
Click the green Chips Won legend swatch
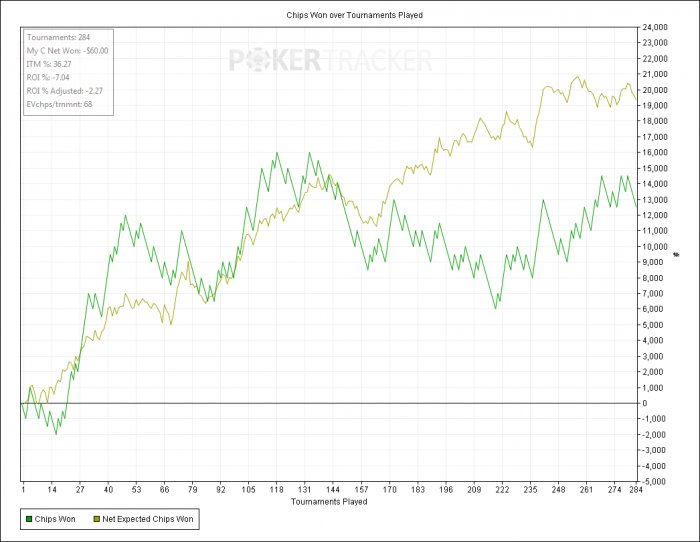click(x=29, y=519)
